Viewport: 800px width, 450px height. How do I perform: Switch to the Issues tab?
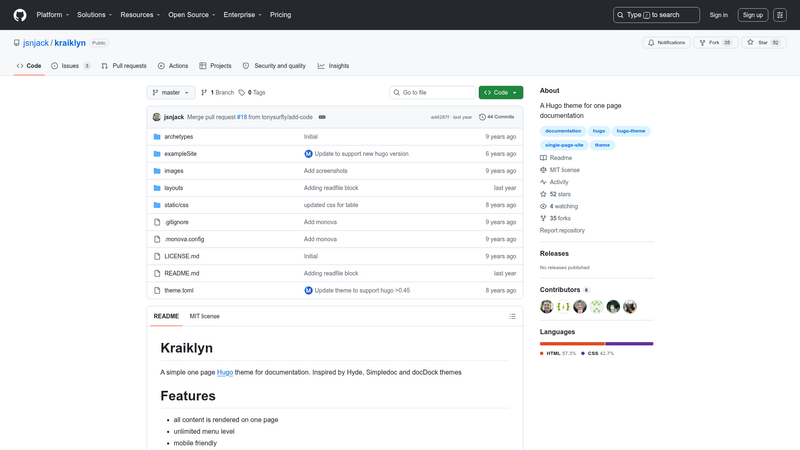[71, 66]
